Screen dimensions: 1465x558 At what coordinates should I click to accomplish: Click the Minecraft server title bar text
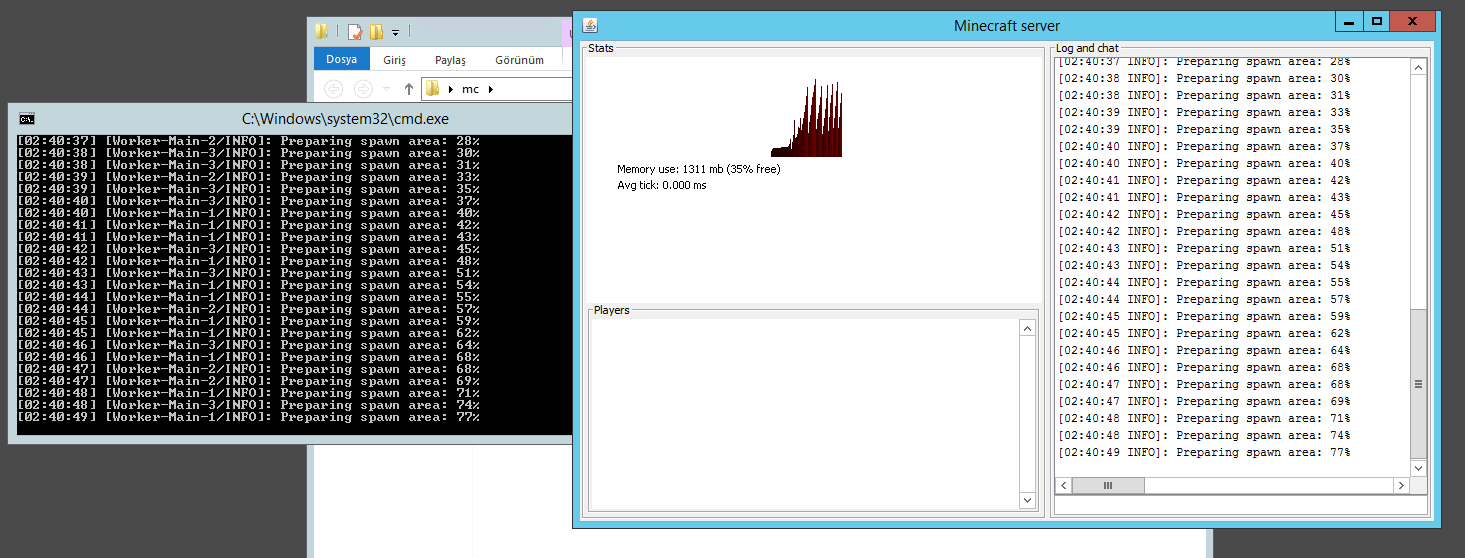click(1007, 26)
